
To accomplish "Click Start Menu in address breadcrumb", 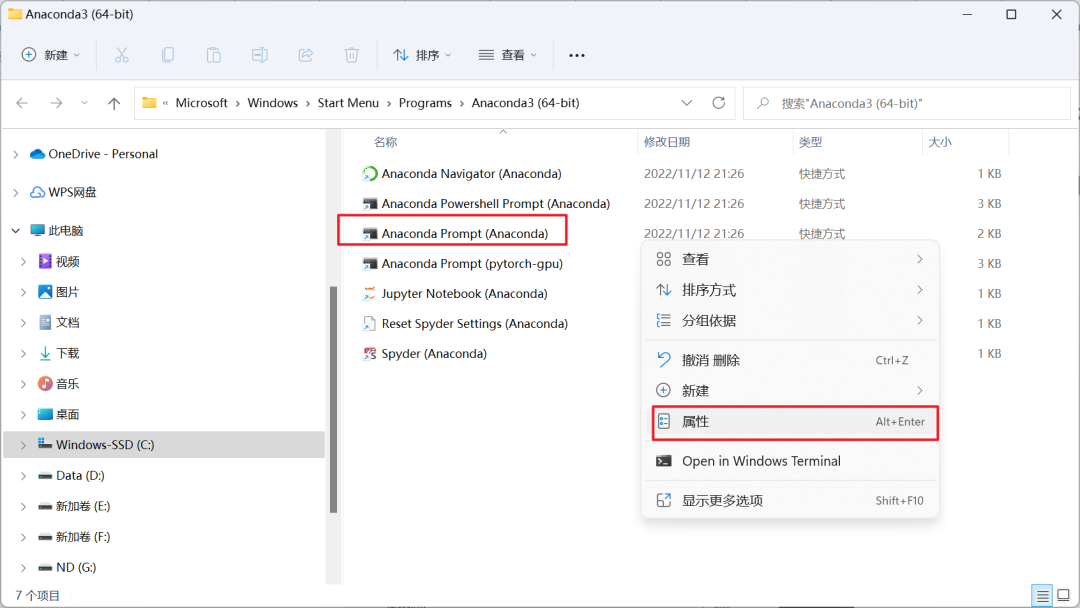I will [348, 103].
